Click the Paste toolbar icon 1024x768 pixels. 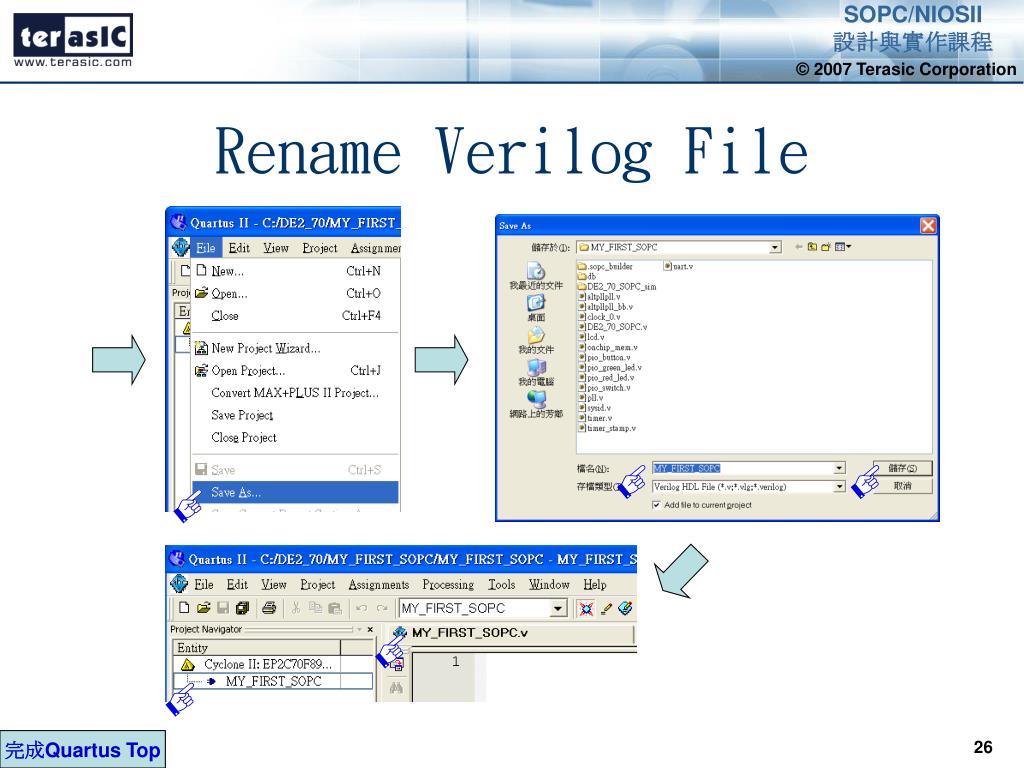[335, 608]
